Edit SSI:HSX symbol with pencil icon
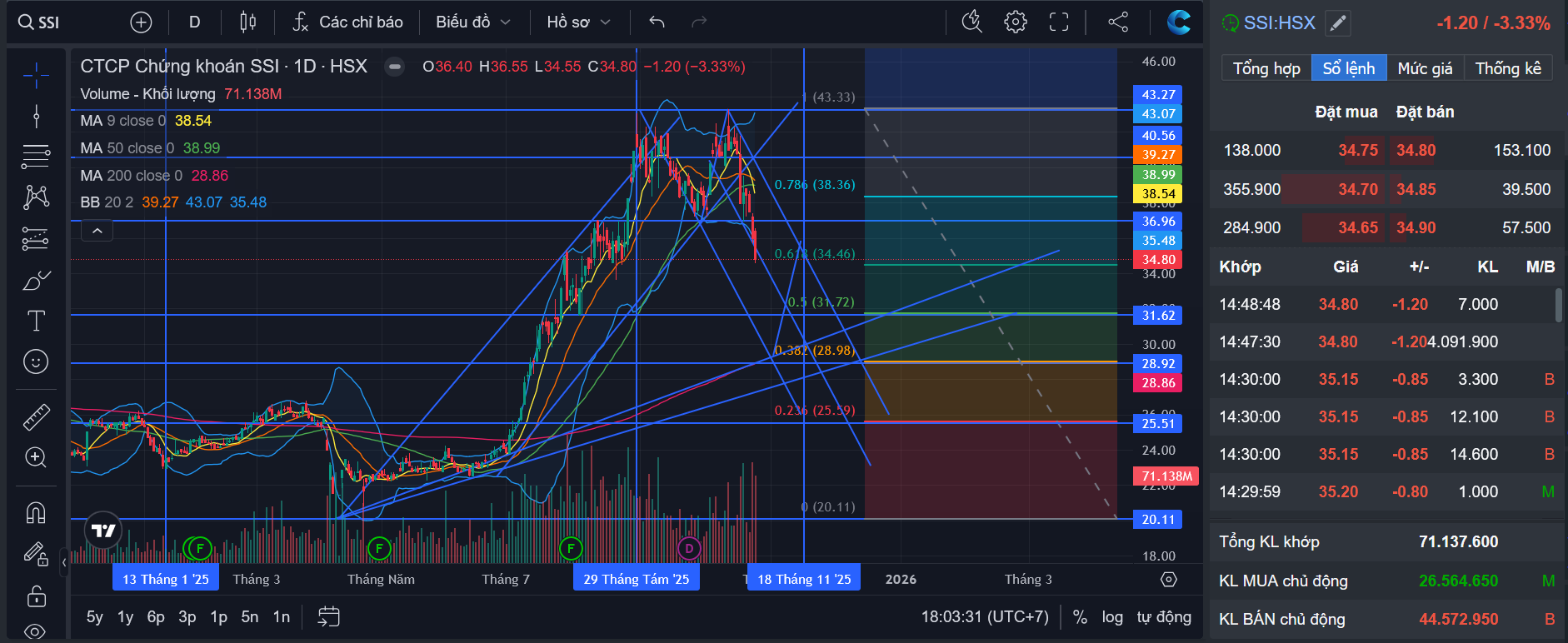The image size is (1568, 643). tap(1337, 23)
